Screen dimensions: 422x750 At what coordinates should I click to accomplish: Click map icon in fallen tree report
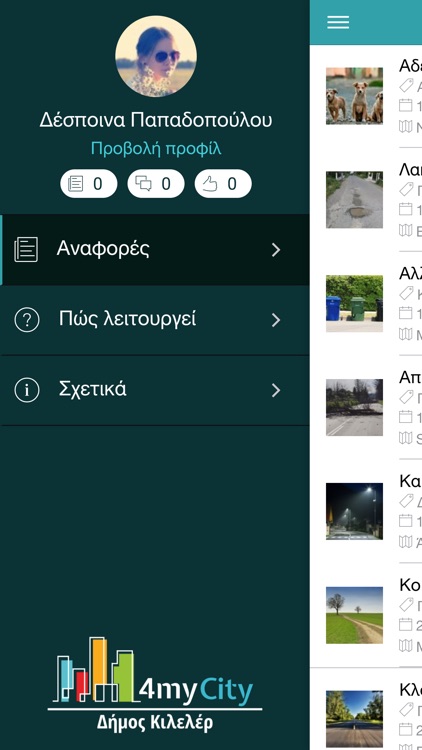pyautogui.click(x=406, y=438)
